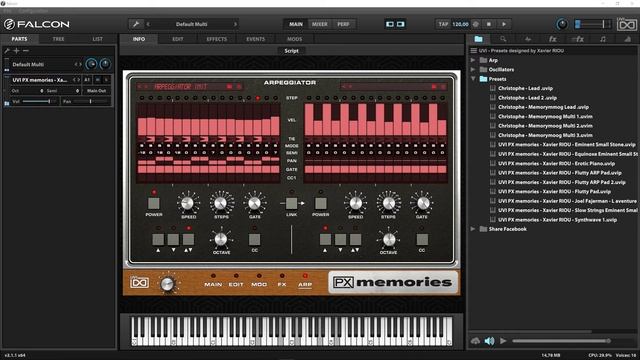Toggle the CC button on left arpeggiator
The width and height of the screenshot is (640, 360).
(254, 239)
